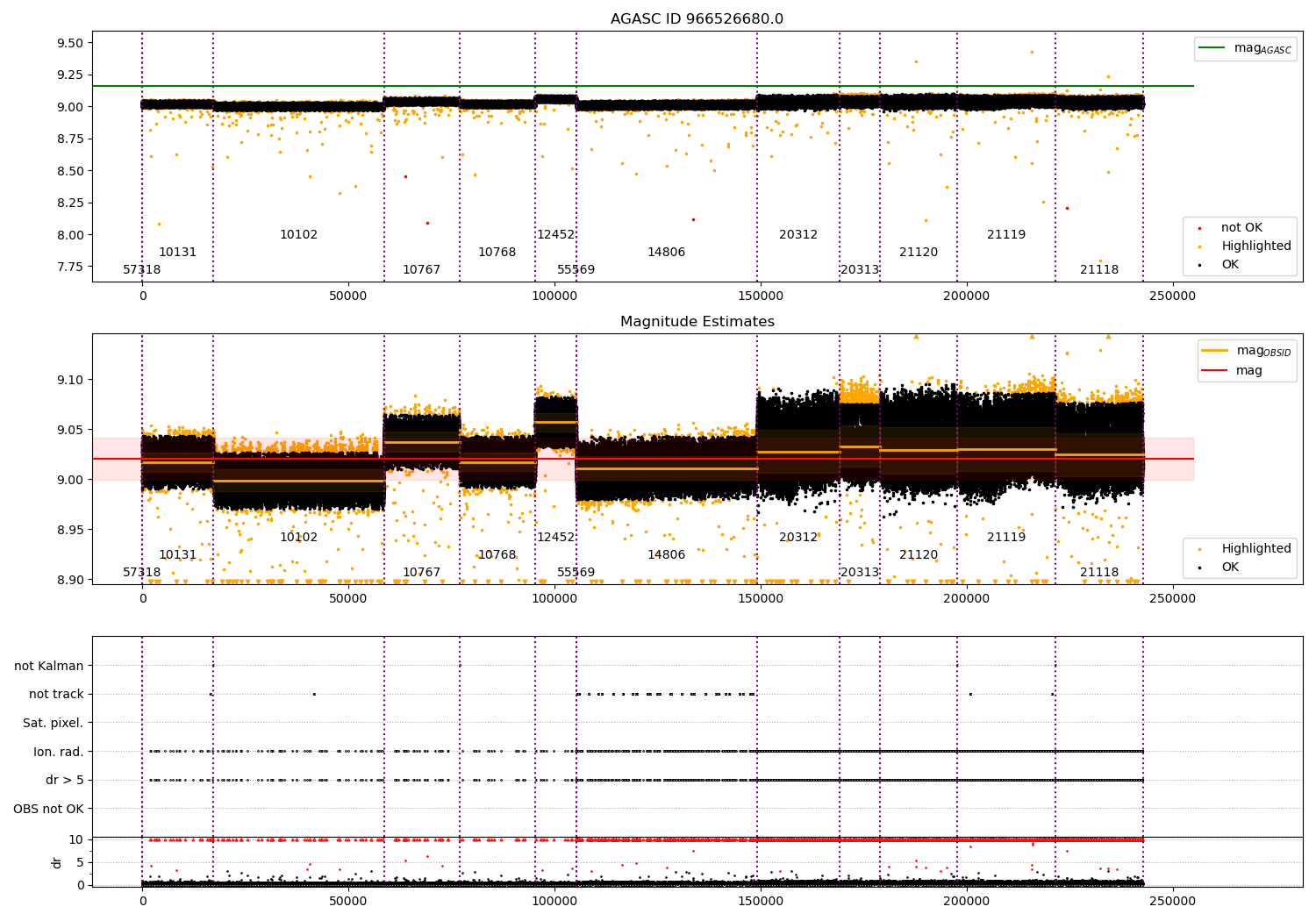Click obsid label 10131 in Magnitude Estimates plot
The height and width of the screenshot is (921, 1316).
(178, 554)
